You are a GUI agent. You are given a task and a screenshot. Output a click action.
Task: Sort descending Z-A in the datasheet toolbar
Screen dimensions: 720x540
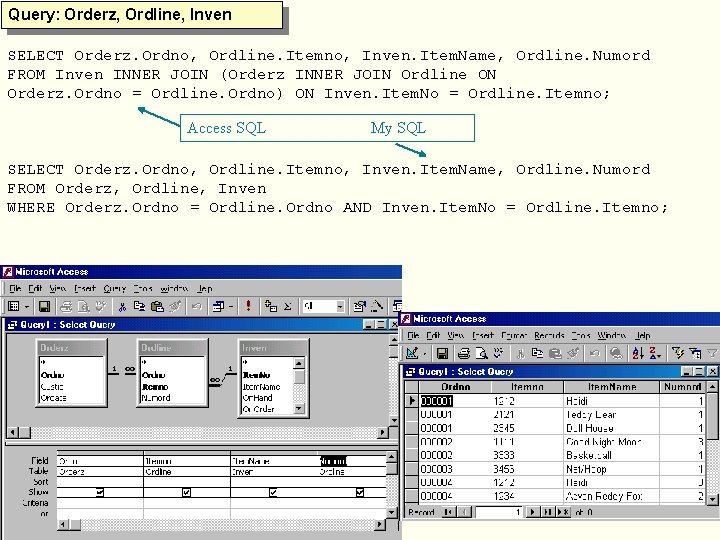coord(655,353)
